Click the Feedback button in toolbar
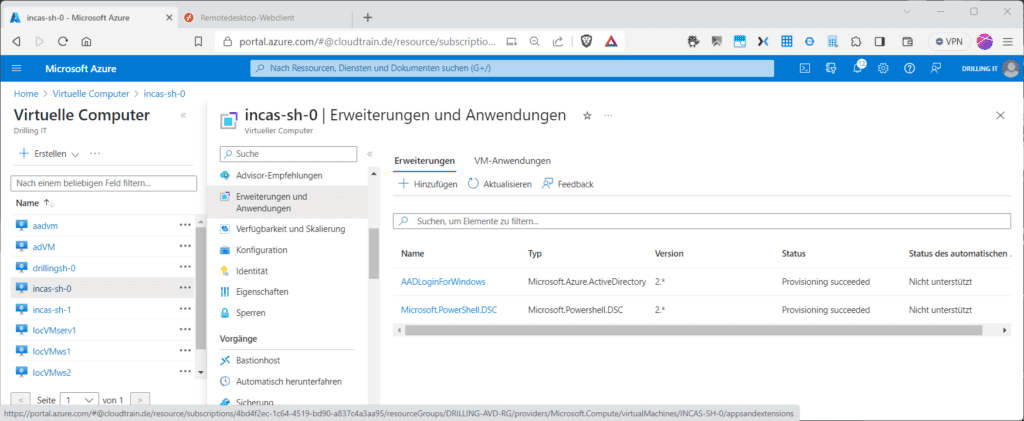 point(568,184)
